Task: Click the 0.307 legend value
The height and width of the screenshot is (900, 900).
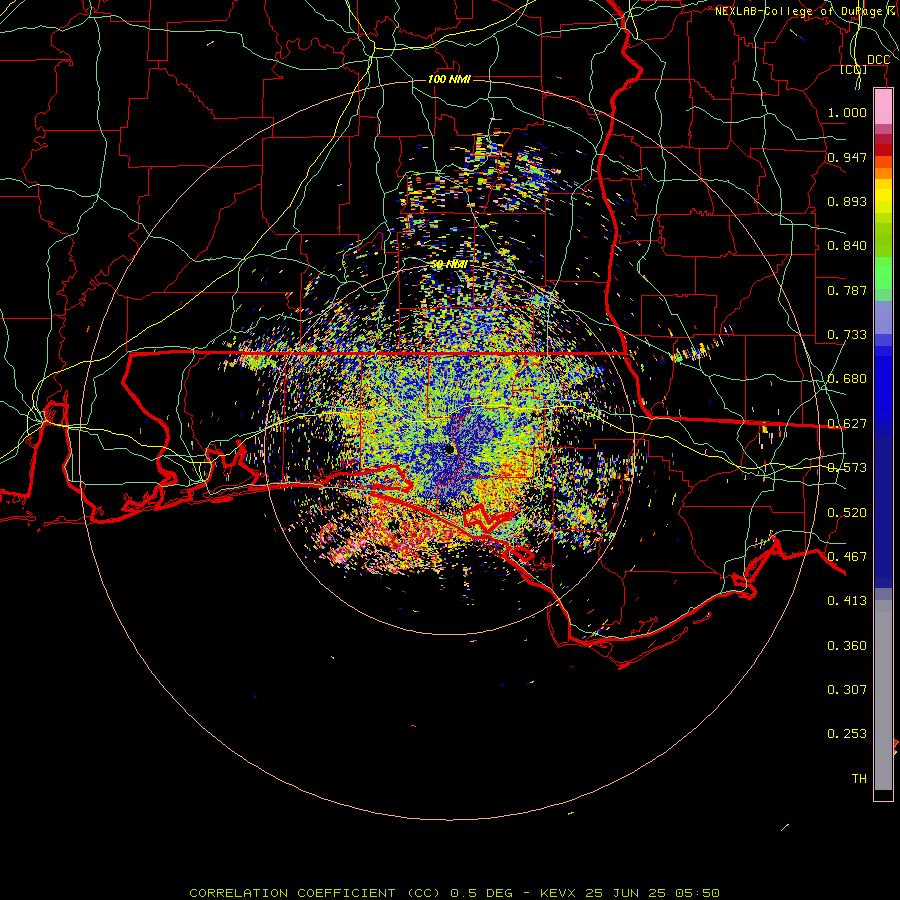Action: (x=847, y=689)
